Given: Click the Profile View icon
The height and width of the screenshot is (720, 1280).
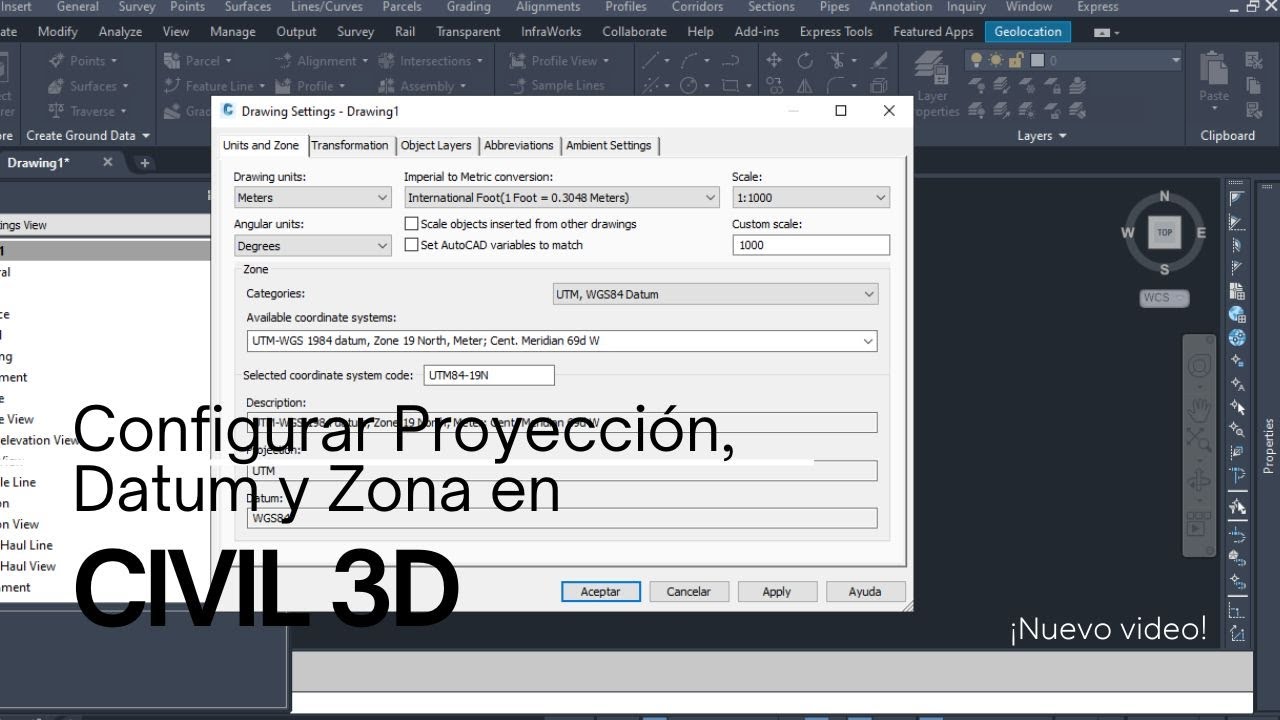Looking at the screenshot, I should (x=517, y=61).
